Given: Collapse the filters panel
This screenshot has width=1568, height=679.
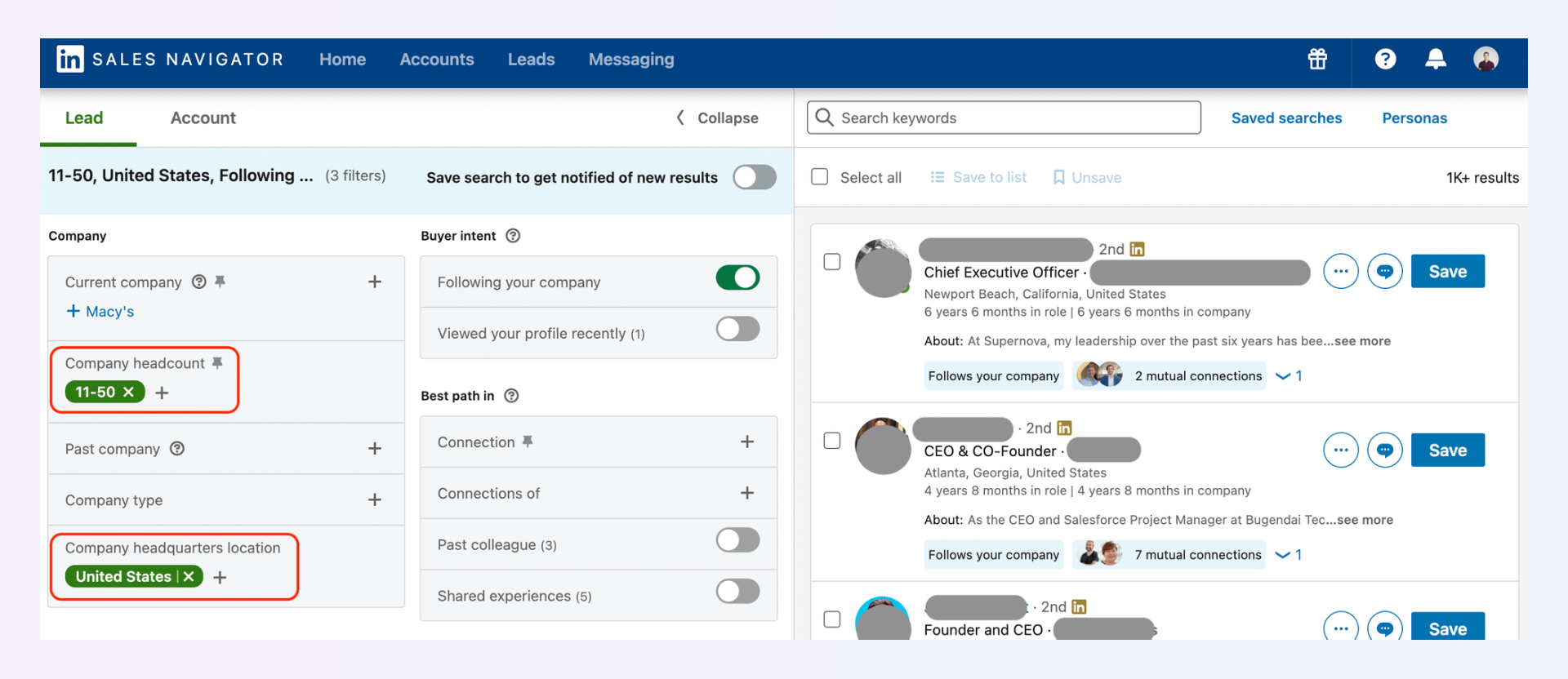Looking at the screenshot, I should 717,118.
